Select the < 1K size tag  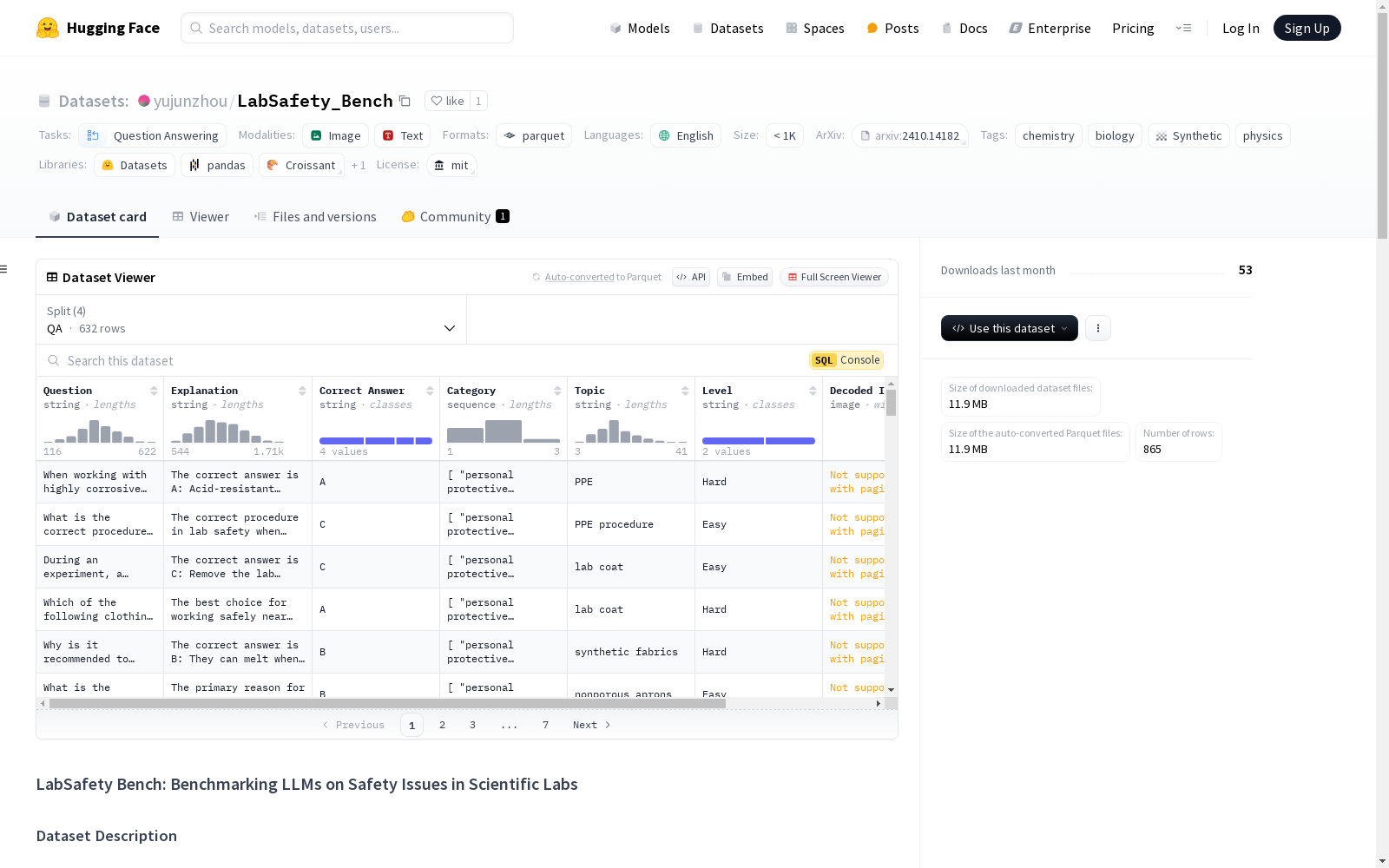pyautogui.click(x=785, y=135)
